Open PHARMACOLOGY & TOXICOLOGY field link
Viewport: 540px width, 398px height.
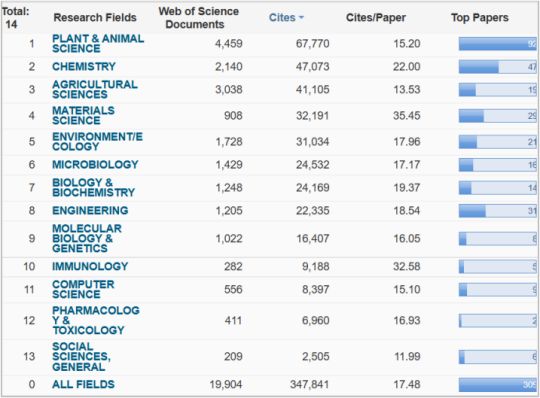tap(96, 320)
